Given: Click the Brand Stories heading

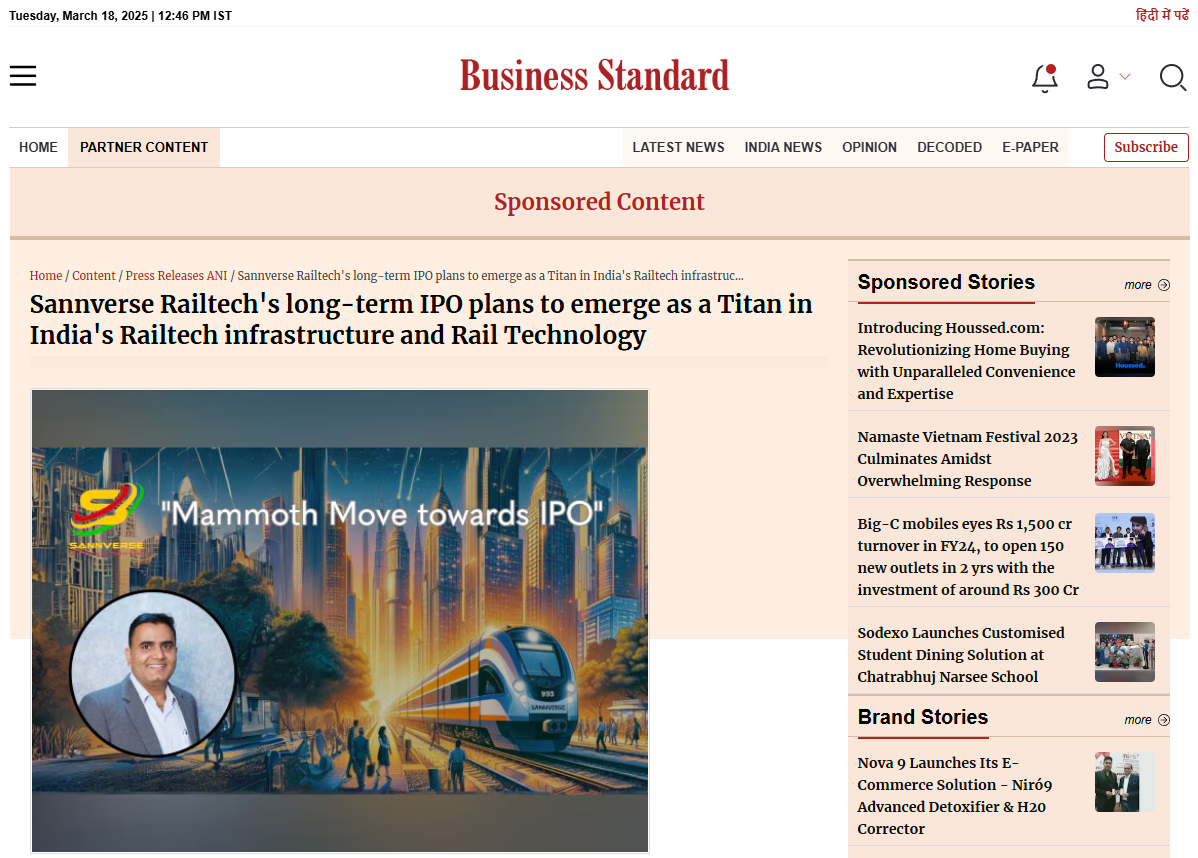Looking at the screenshot, I should [x=922, y=717].
